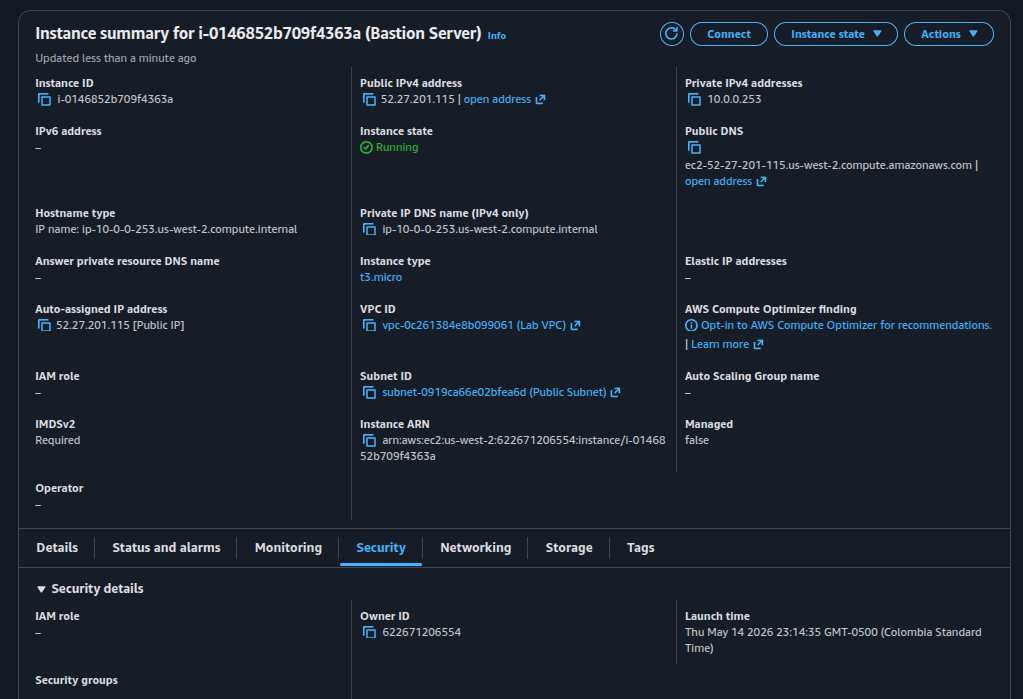Copy the Auto-assigned IP address

[x=44, y=325]
